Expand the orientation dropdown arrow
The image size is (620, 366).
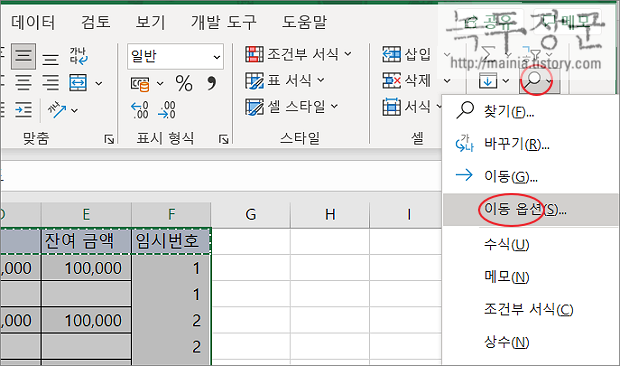click(74, 110)
